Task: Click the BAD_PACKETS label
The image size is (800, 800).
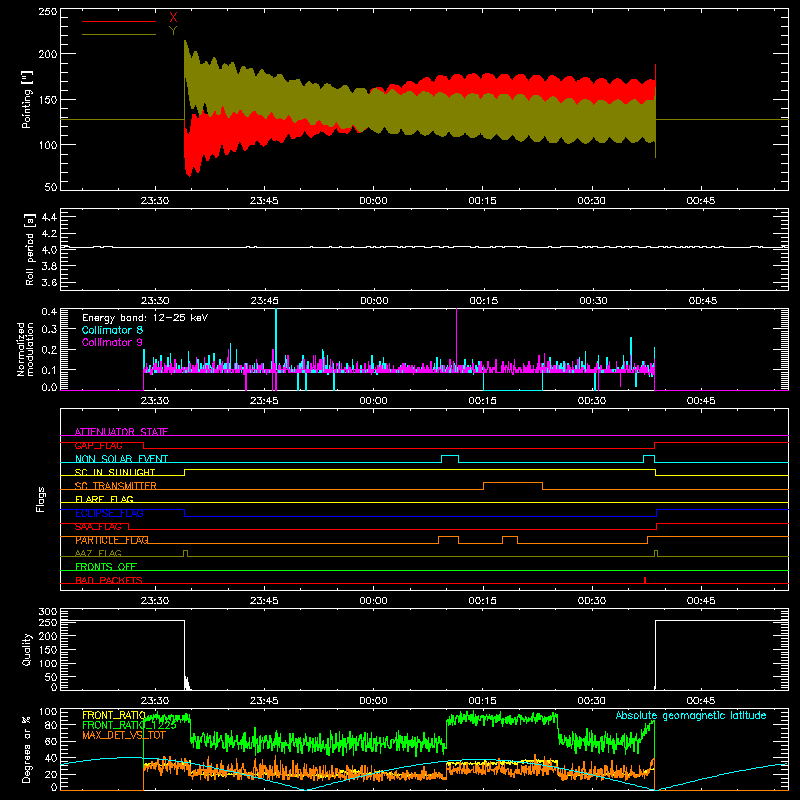Action: (109, 580)
